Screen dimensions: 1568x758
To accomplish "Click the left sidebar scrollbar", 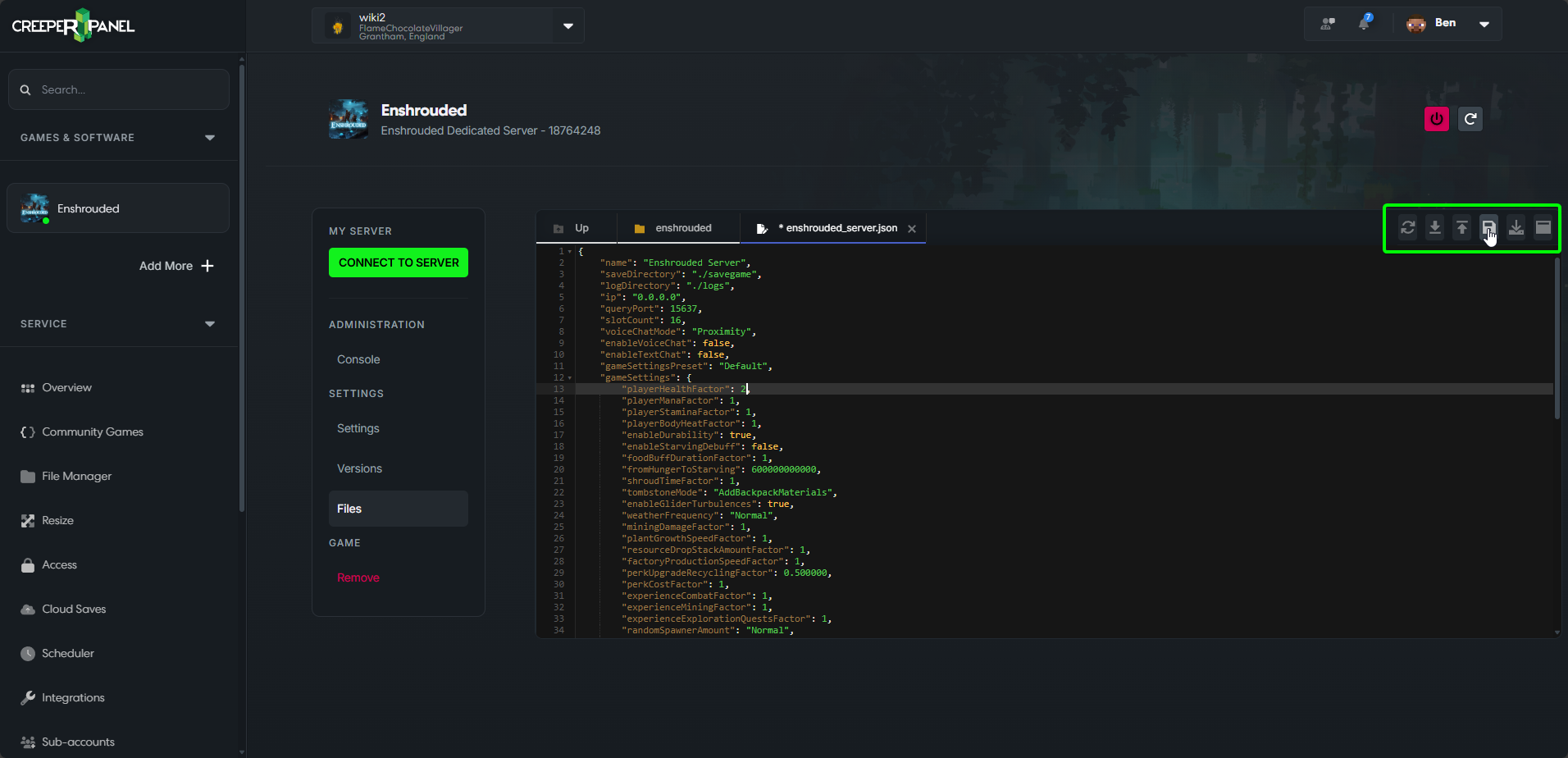I will point(241,287).
